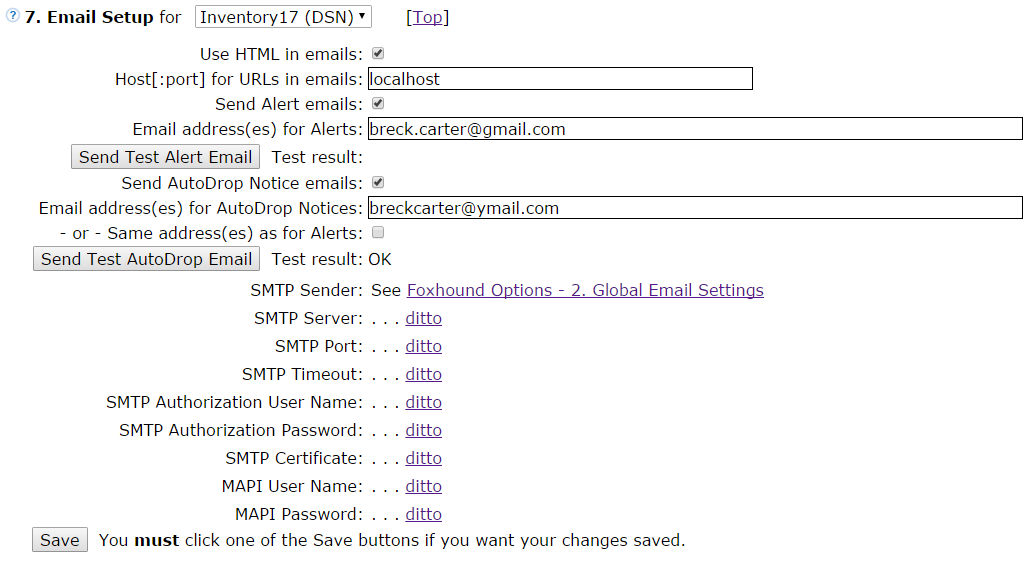Toggle Use HTML in emails checkbox
This screenshot has height=564, width=1035.
pyautogui.click(x=378, y=53)
